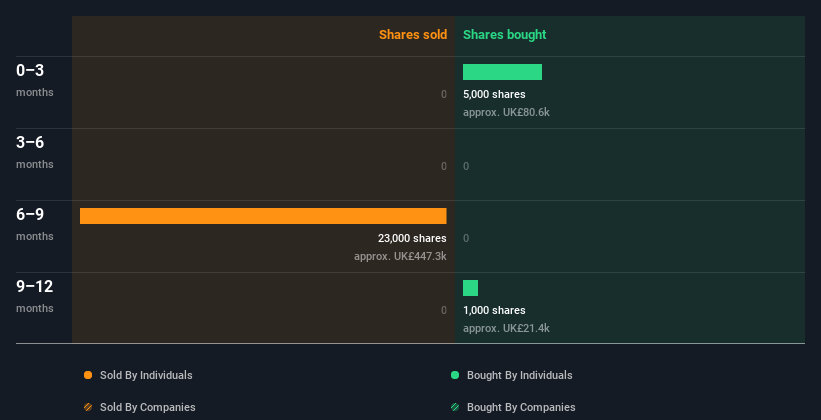Toggle the Sold By Individuals legend label

click(146, 375)
